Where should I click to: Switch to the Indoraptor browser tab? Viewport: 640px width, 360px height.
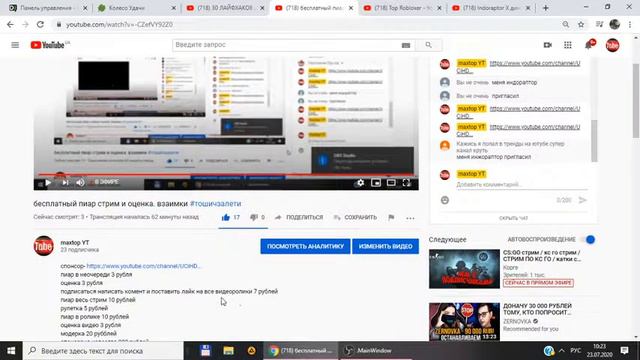tap(491, 8)
